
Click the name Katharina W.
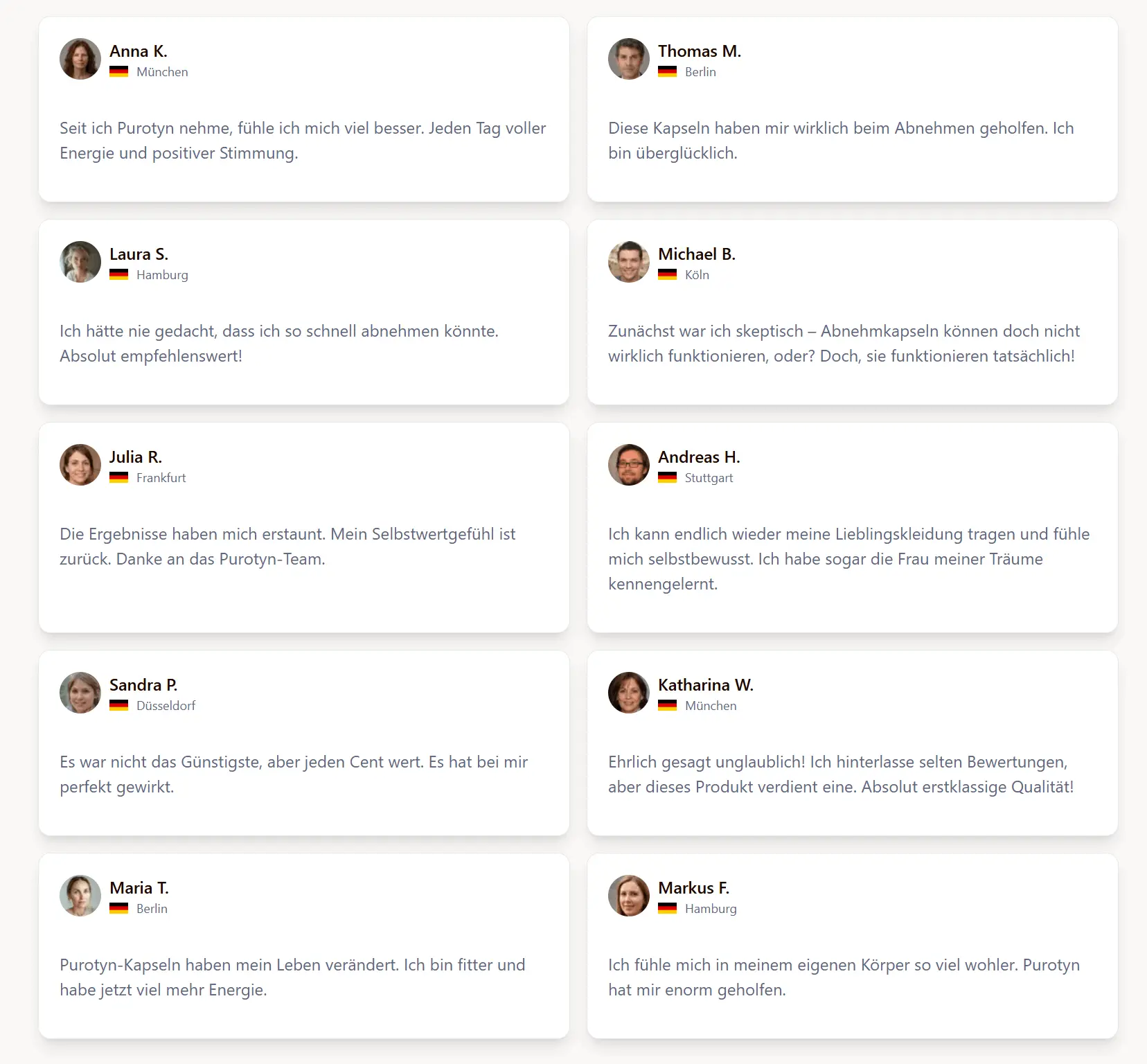706,685
